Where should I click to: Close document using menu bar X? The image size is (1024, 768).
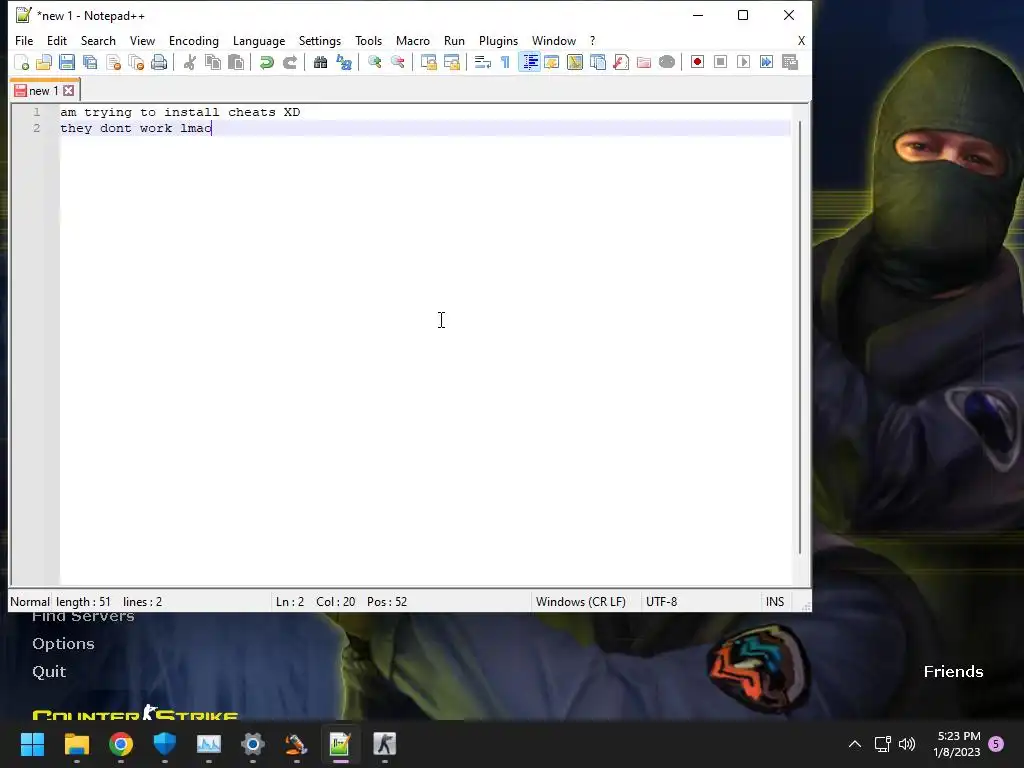801,40
